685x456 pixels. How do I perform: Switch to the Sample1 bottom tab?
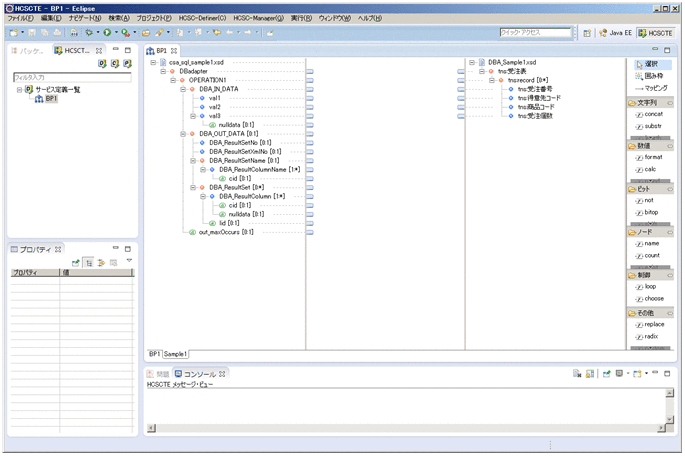(x=176, y=354)
